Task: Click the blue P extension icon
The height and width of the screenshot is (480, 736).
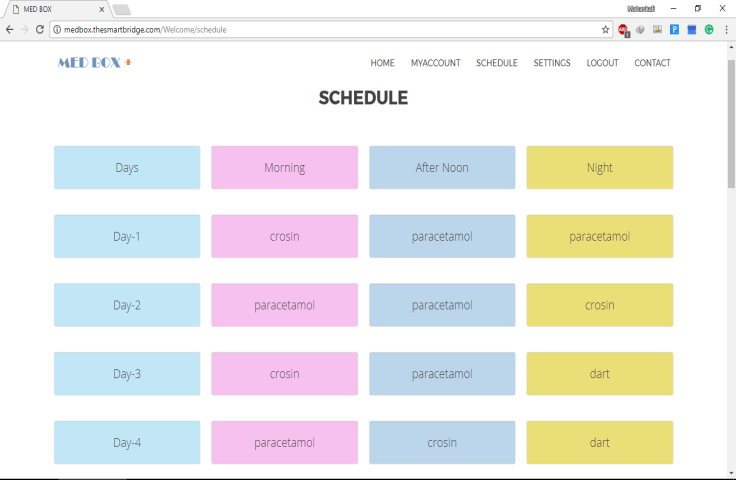Action: pyautogui.click(x=675, y=30)
